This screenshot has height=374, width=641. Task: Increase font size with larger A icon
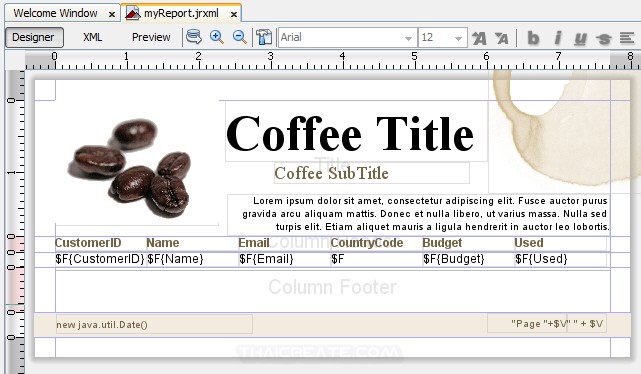[479, 38]
